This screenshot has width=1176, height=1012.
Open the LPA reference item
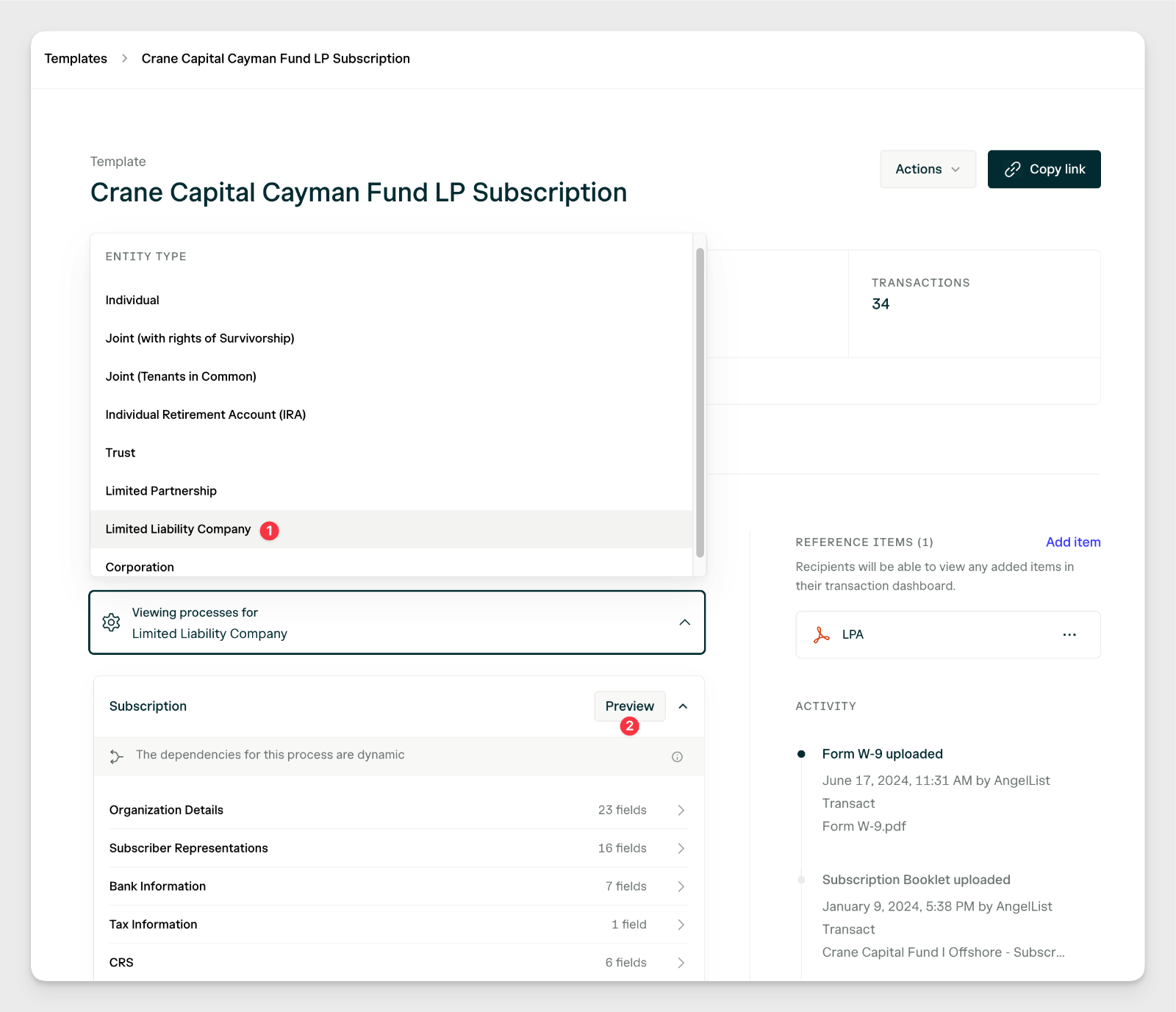[x=947, y=635]
